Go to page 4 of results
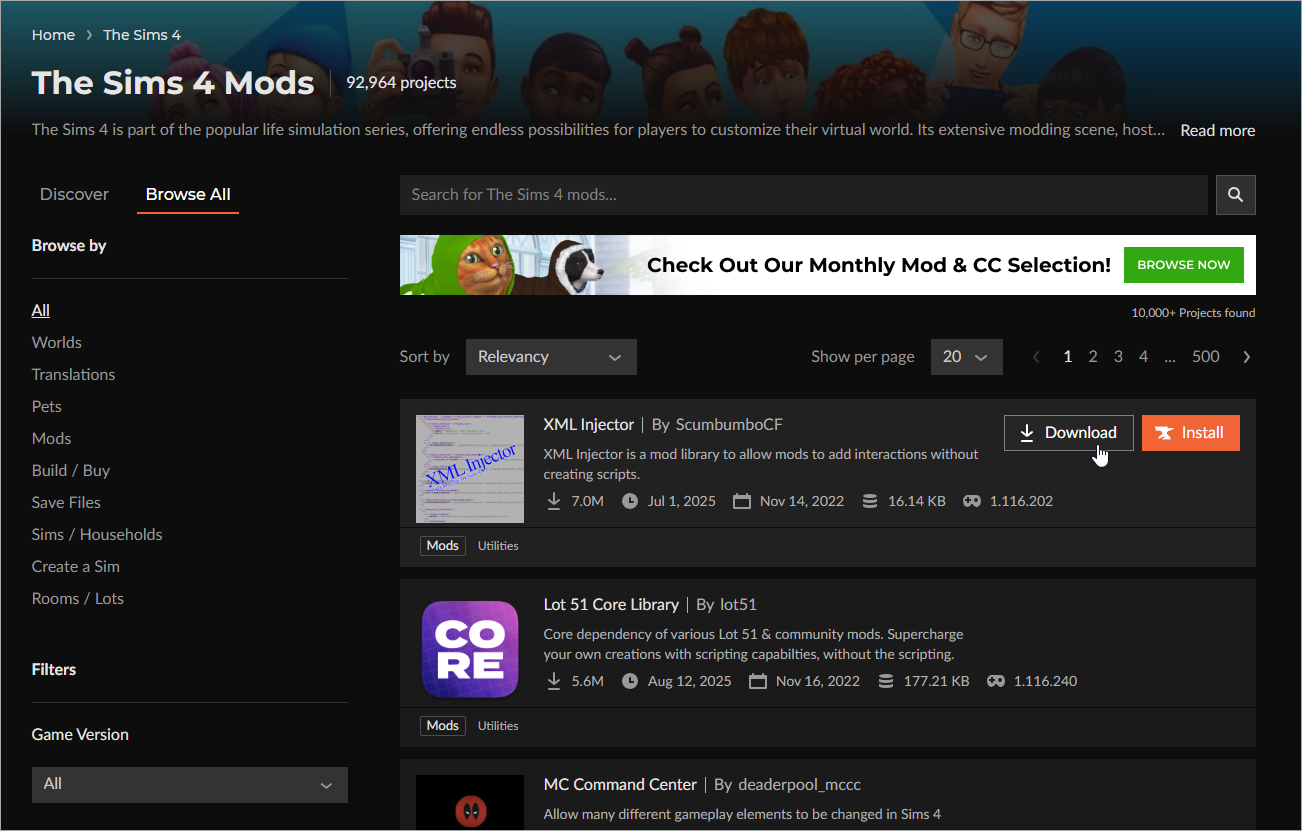 pyautogui.click(x=1143, y=357)
